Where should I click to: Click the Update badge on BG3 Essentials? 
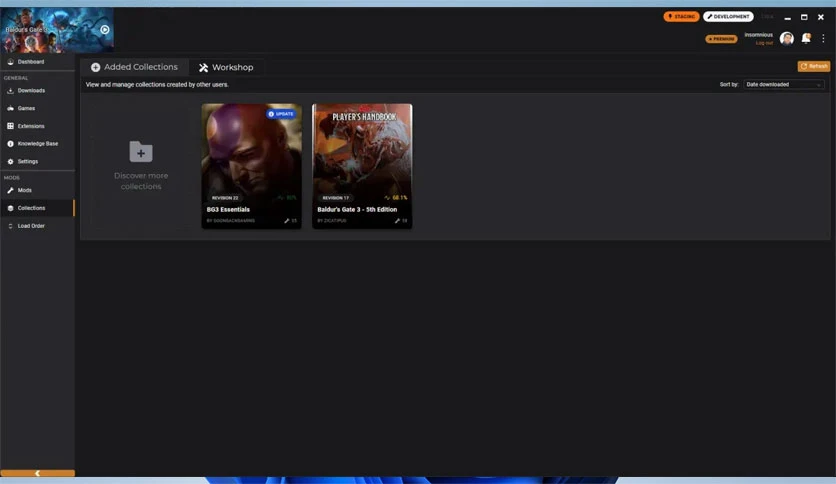coord(281,114)
